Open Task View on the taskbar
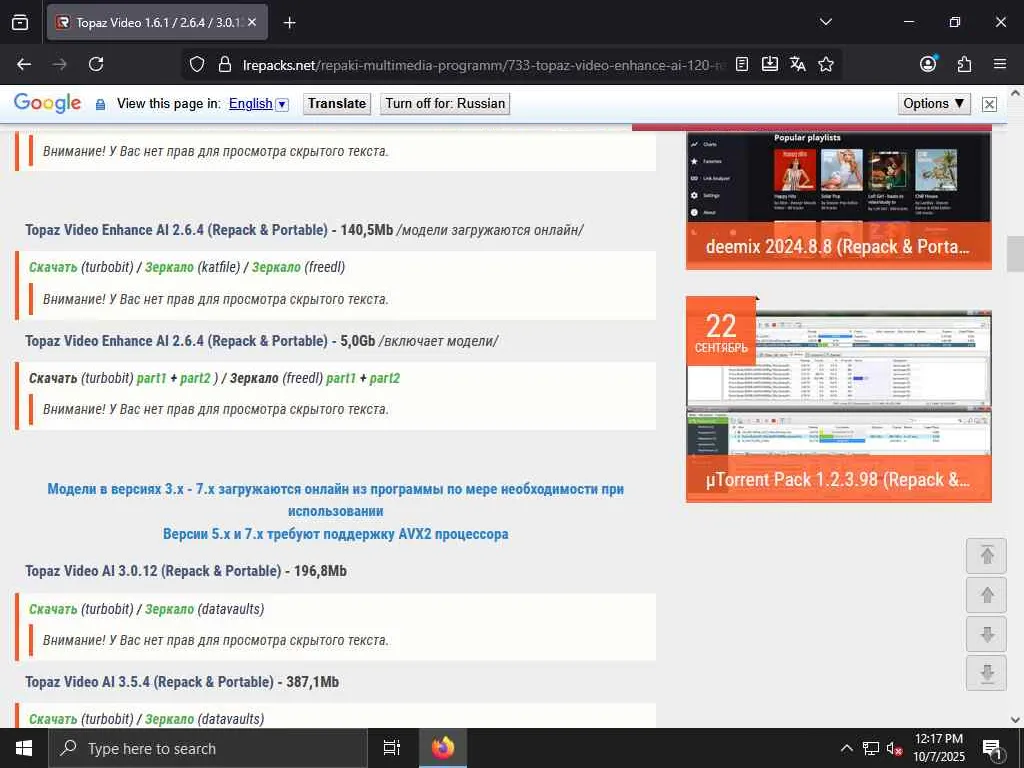1024x768 pixels. pyautogui.click(x=392, y=748)
